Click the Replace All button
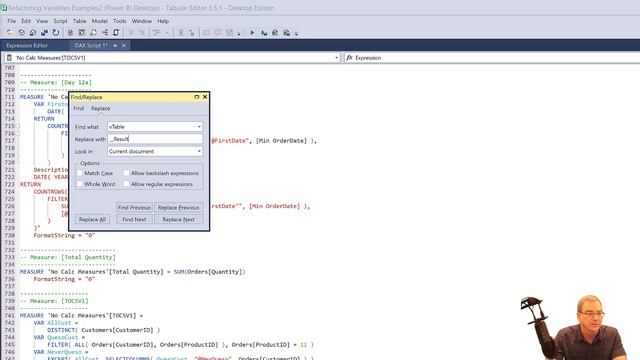The width and height of the screenshot is (640, 360). (x=92, y=220)
